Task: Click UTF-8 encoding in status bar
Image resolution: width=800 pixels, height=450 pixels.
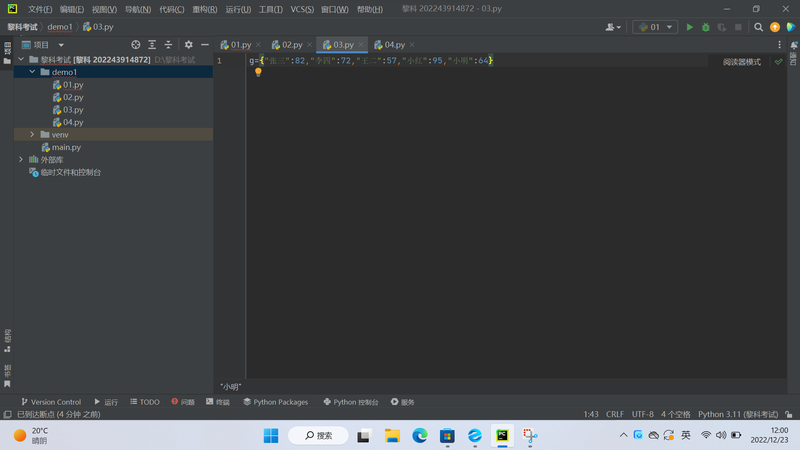Action: click(x=642, y=414)
